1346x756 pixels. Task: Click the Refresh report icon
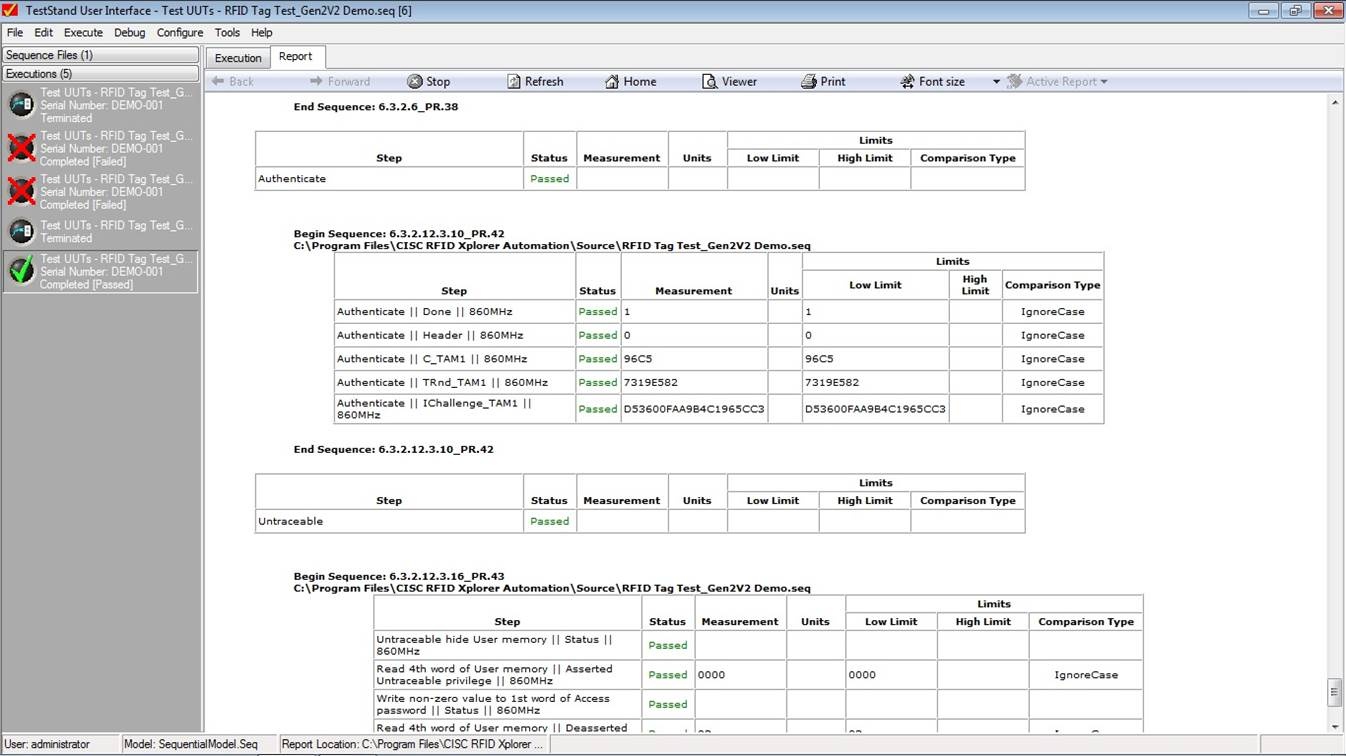(514, 82)
